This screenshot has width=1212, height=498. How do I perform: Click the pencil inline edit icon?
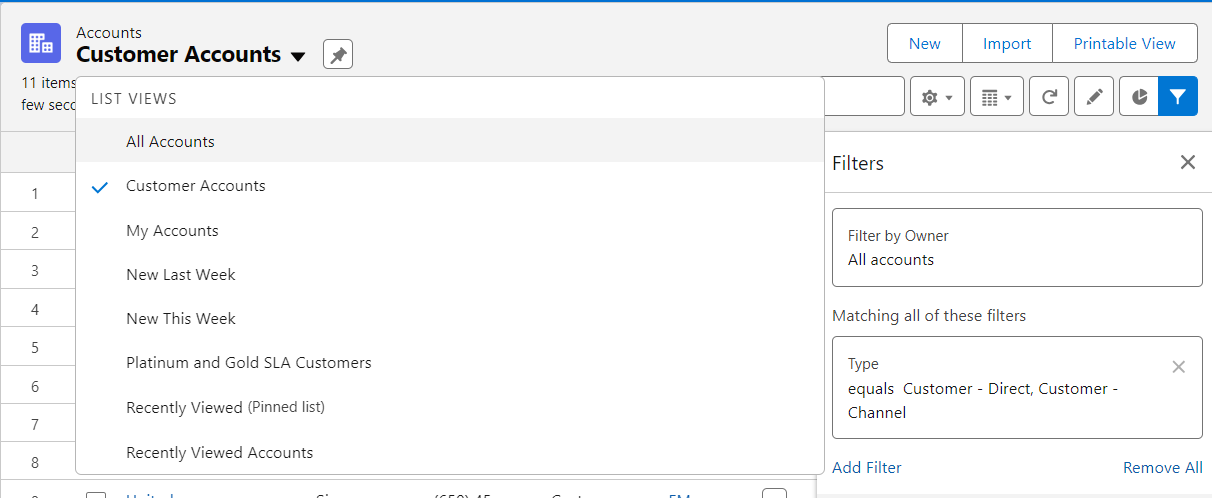(1094, 97)
